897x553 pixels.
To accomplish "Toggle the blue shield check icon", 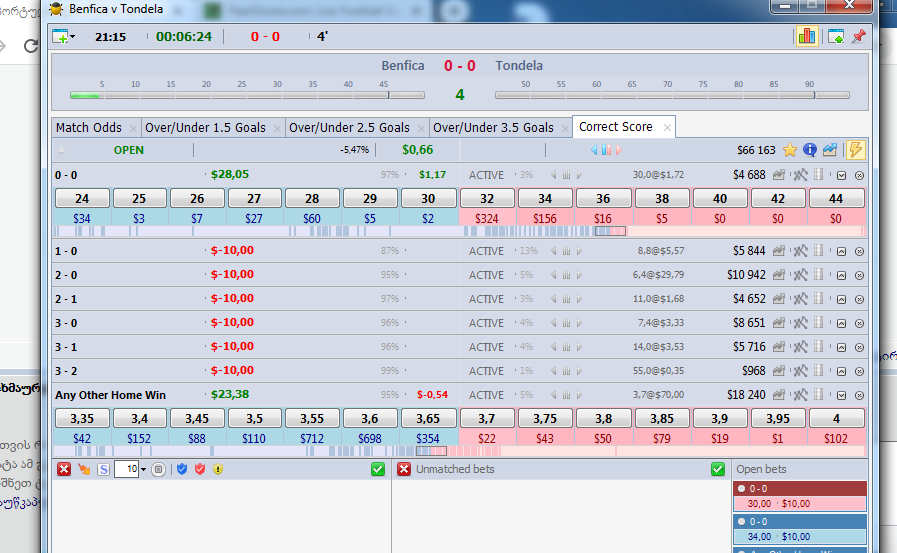I will click(x=182, y=470).
